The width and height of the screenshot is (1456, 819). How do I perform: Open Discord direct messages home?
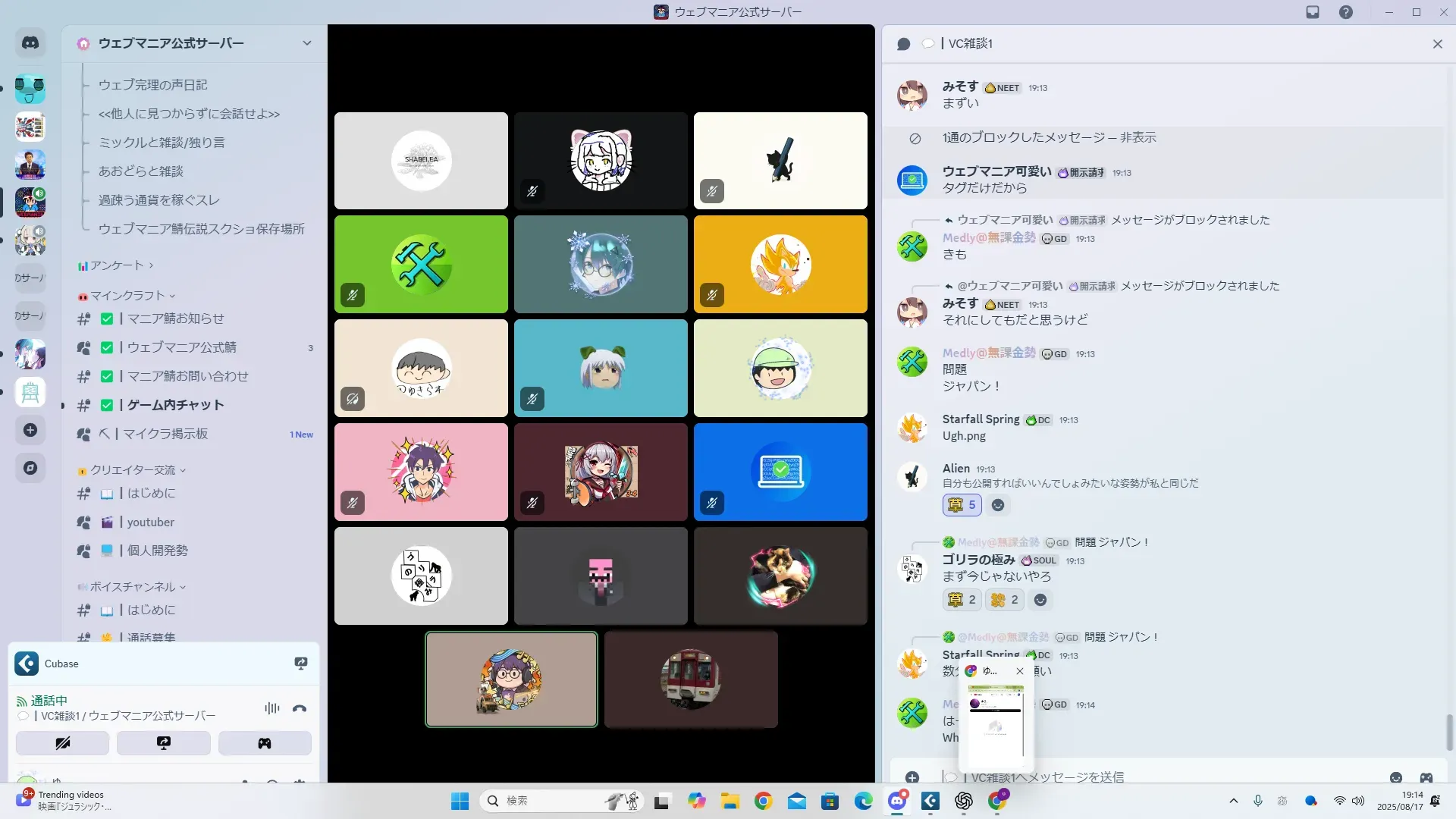click(30, 43)
